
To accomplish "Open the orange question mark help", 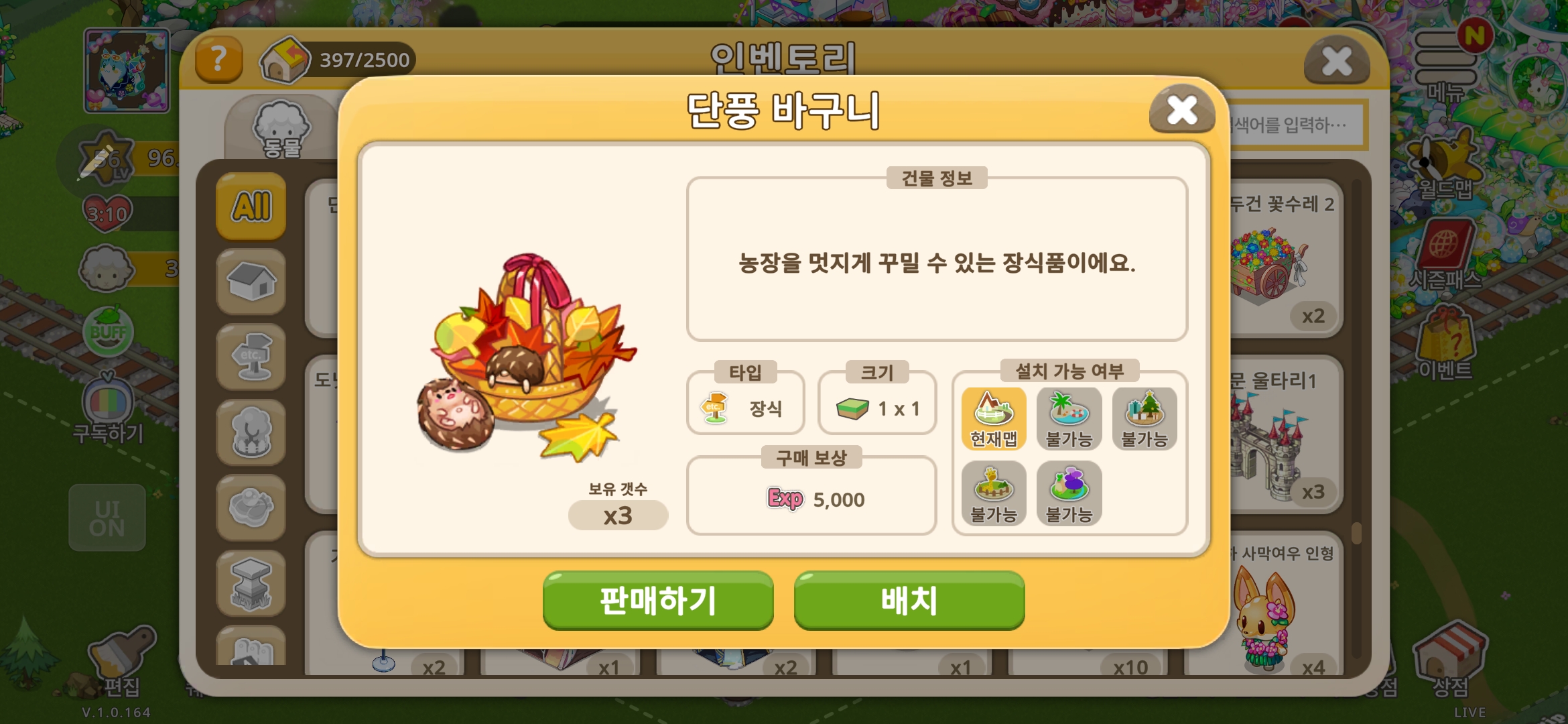I will [x=218, y=60].
